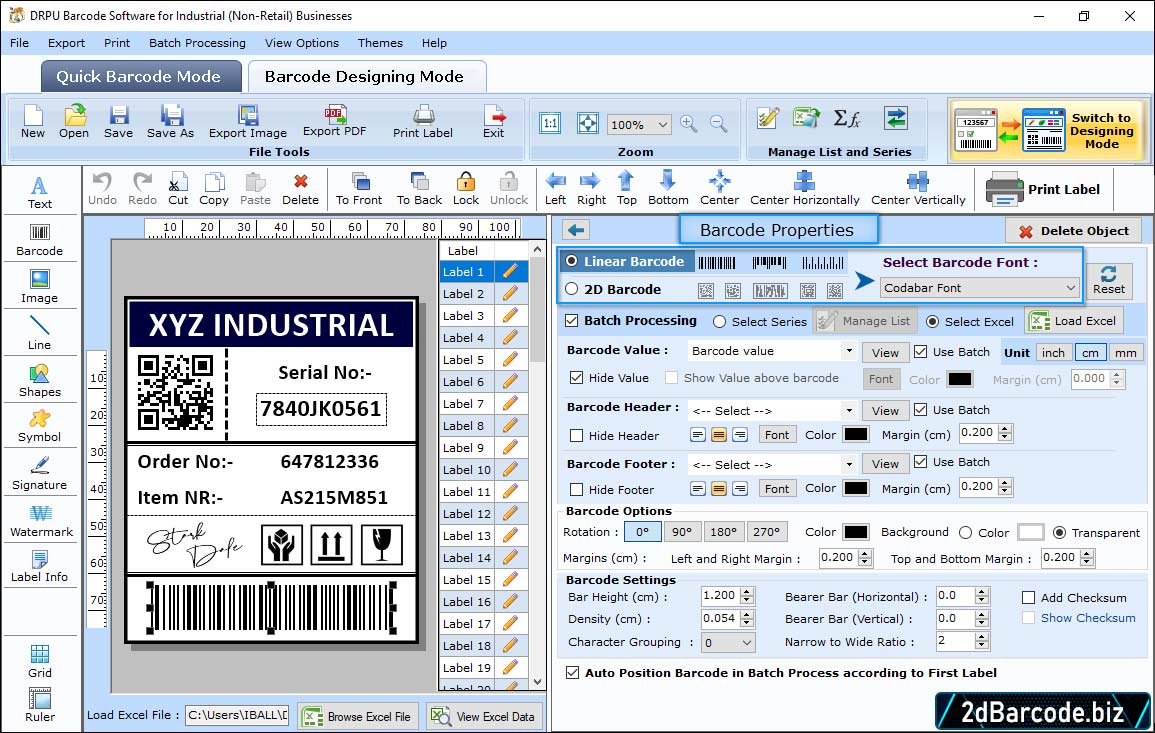This screenshot has width=1155, height=733.
Task: Delete the selected object with red X
Action: (x=301, y=189)
